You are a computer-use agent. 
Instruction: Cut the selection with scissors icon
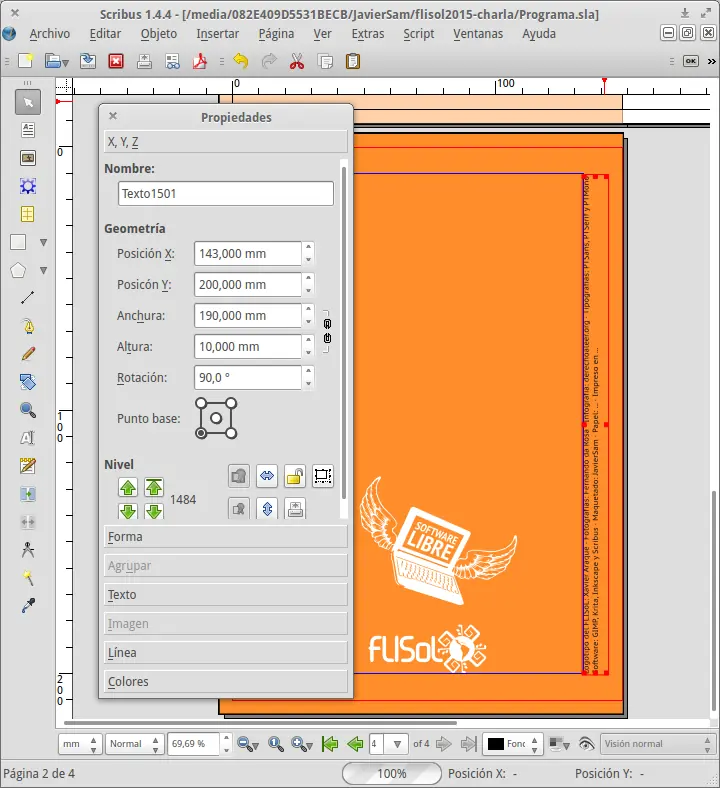(x=297, y=61)
